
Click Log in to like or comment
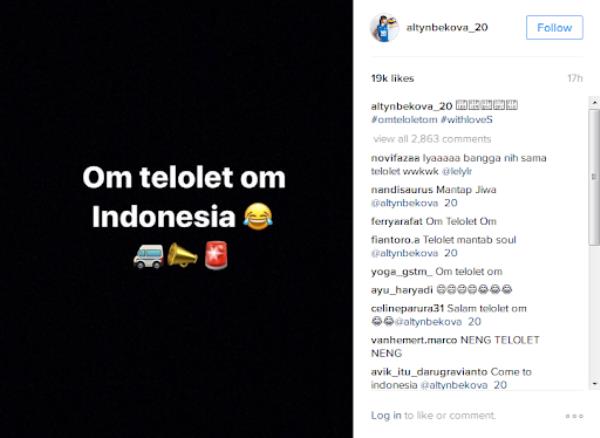tap(386, 415)
